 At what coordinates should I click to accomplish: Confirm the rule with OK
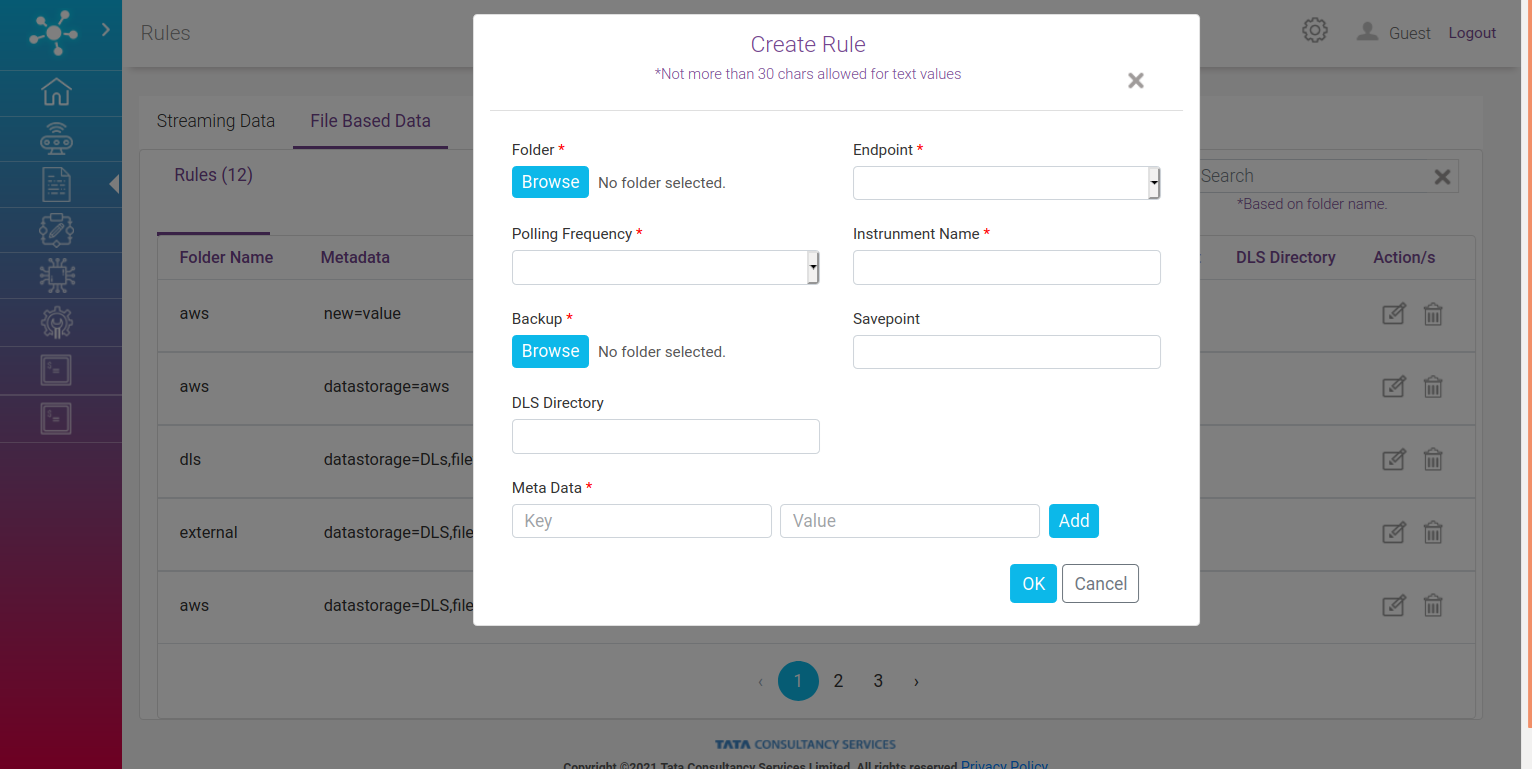pos(1033,584)
